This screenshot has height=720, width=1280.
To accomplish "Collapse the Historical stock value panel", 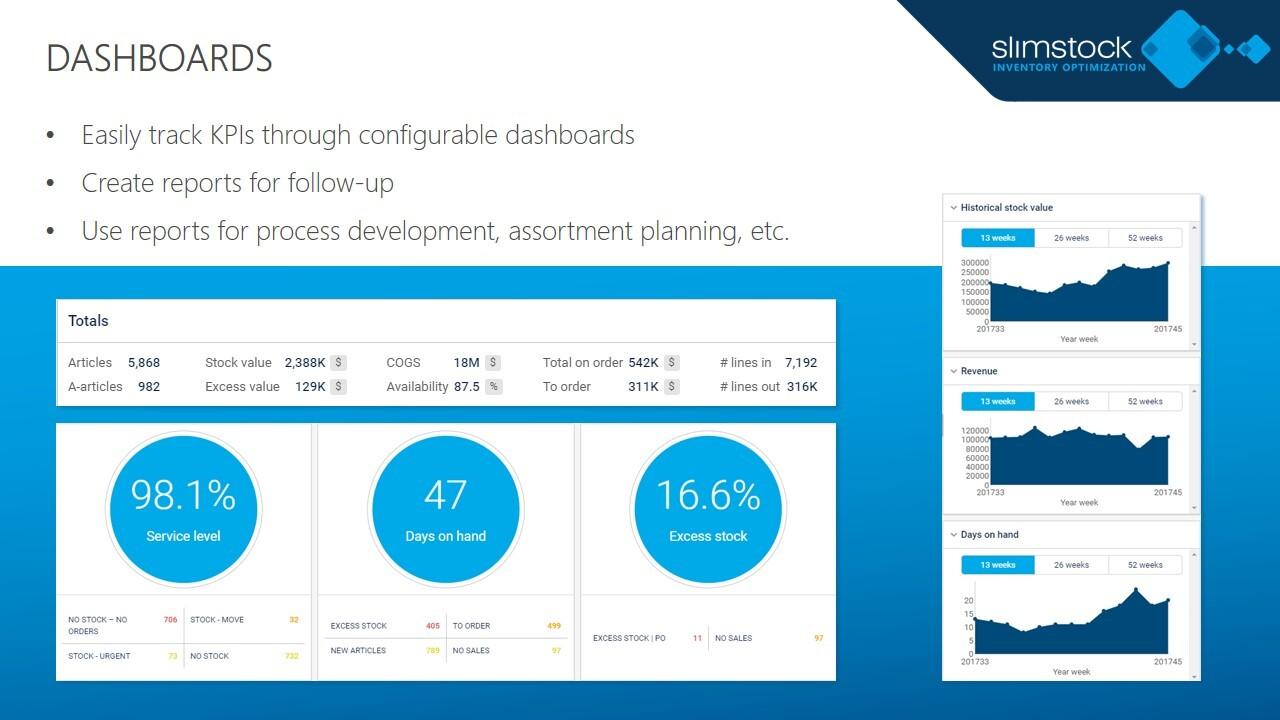I will (952, 208).
